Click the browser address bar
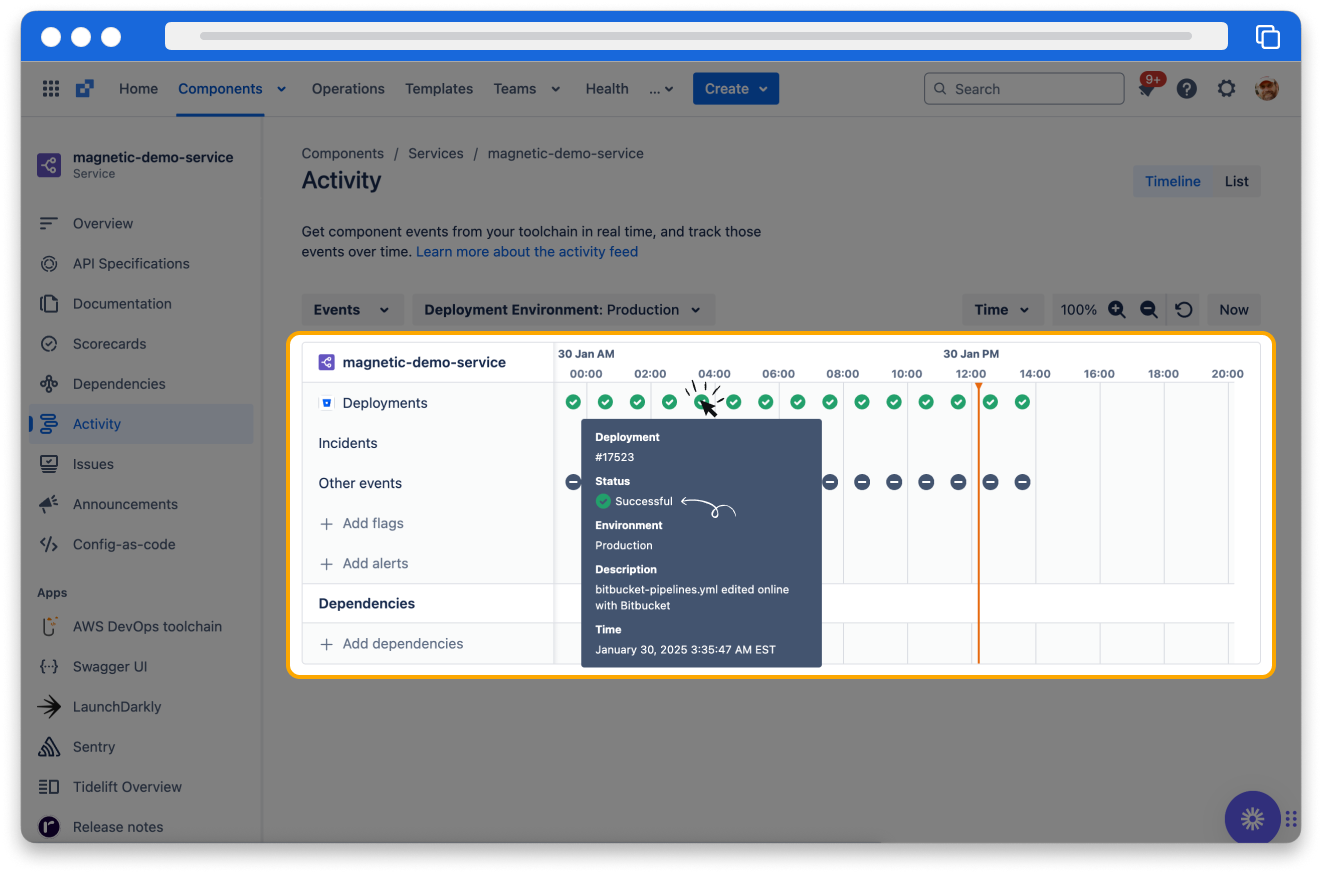This screenshot has height=874, width=1322. pyautogui.click(x=696, y=36)
